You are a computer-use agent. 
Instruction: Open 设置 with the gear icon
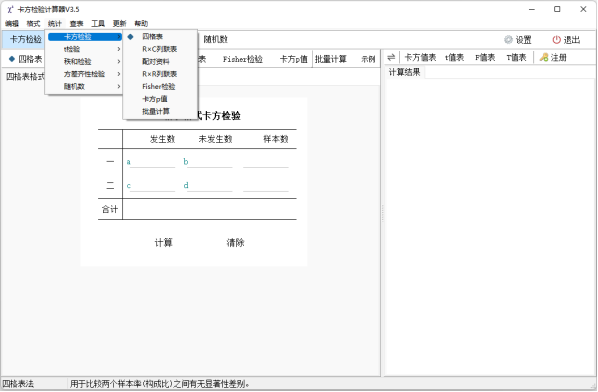coord(518,40)
